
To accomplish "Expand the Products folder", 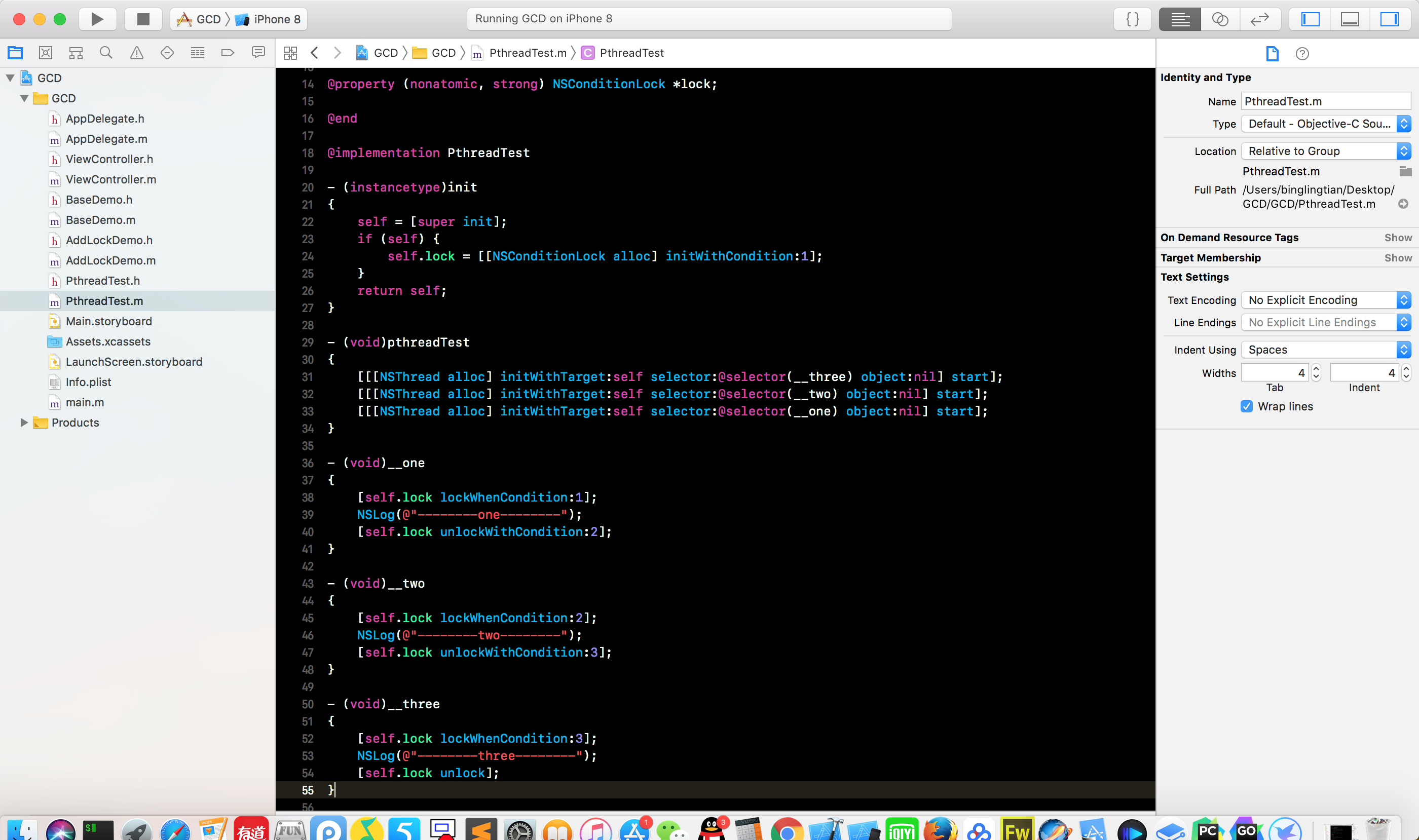I will 24,423.
